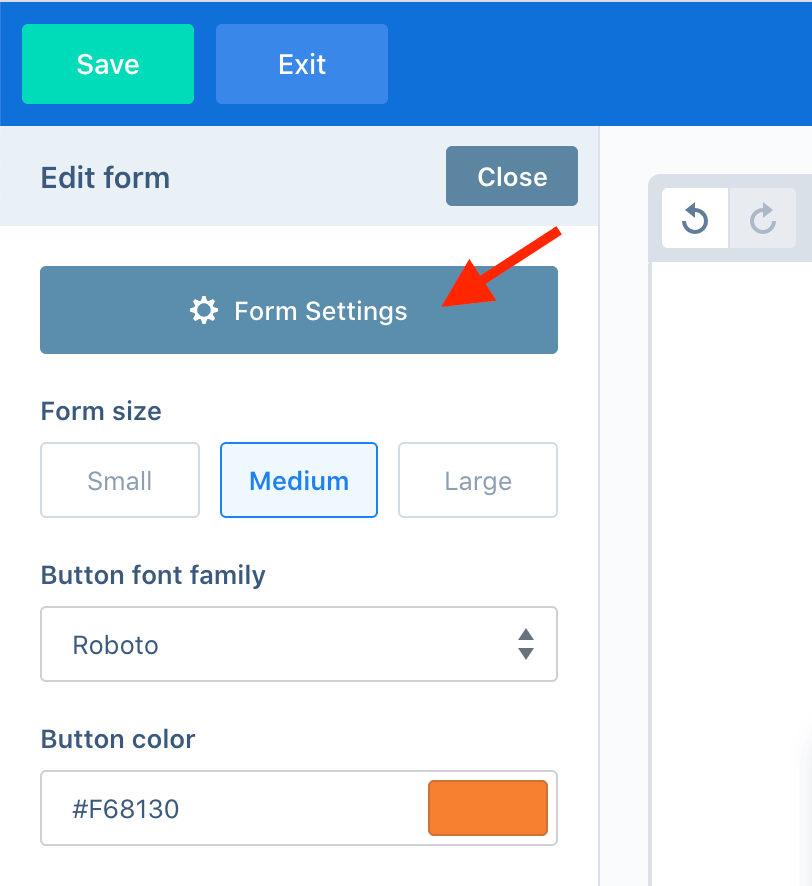This screenshot has width=812, height=886.
Task: Click the up-down arrows on font selector
Action: (x=526, y=644)
